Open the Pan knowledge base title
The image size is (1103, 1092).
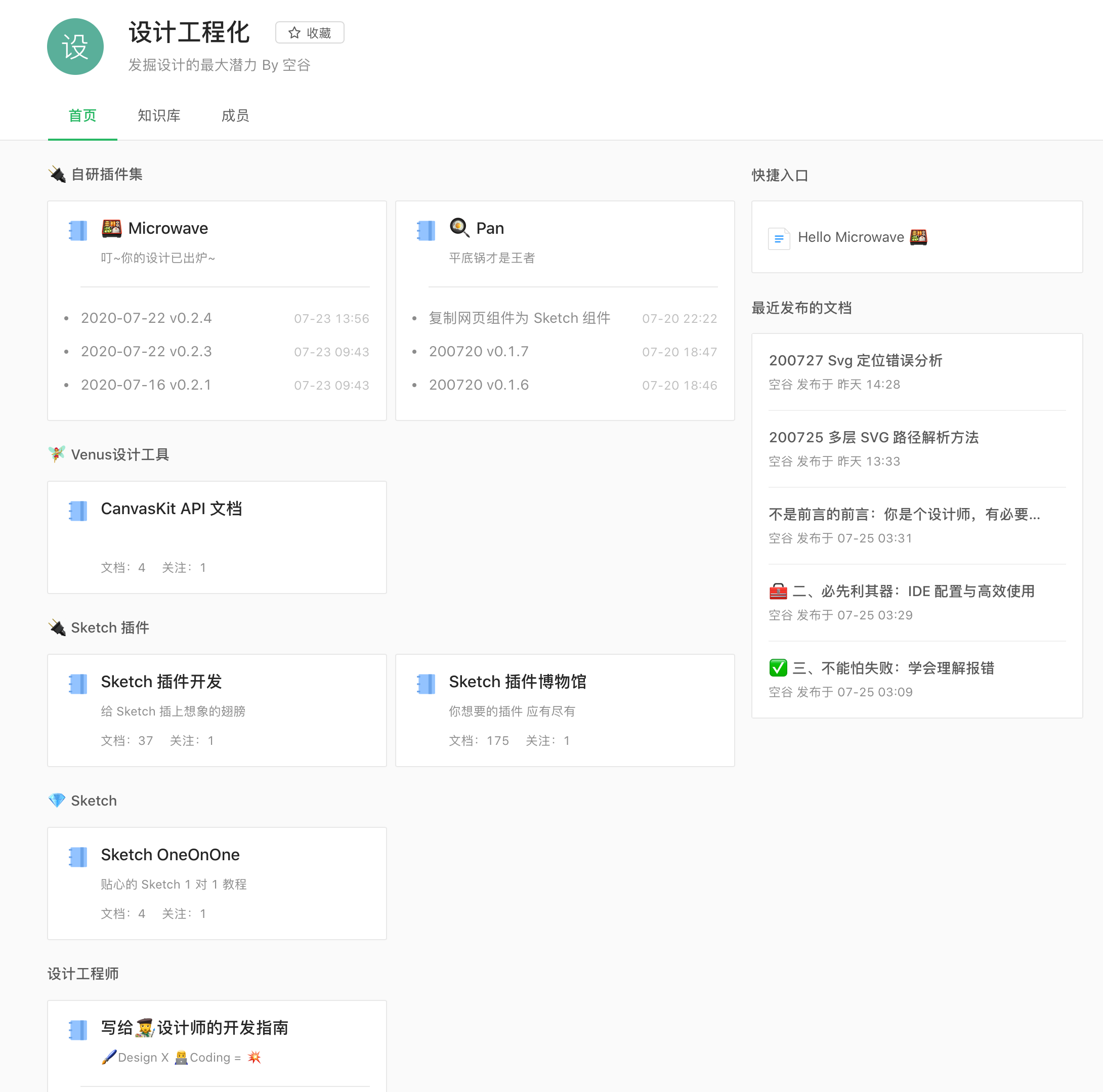(489, 228)
